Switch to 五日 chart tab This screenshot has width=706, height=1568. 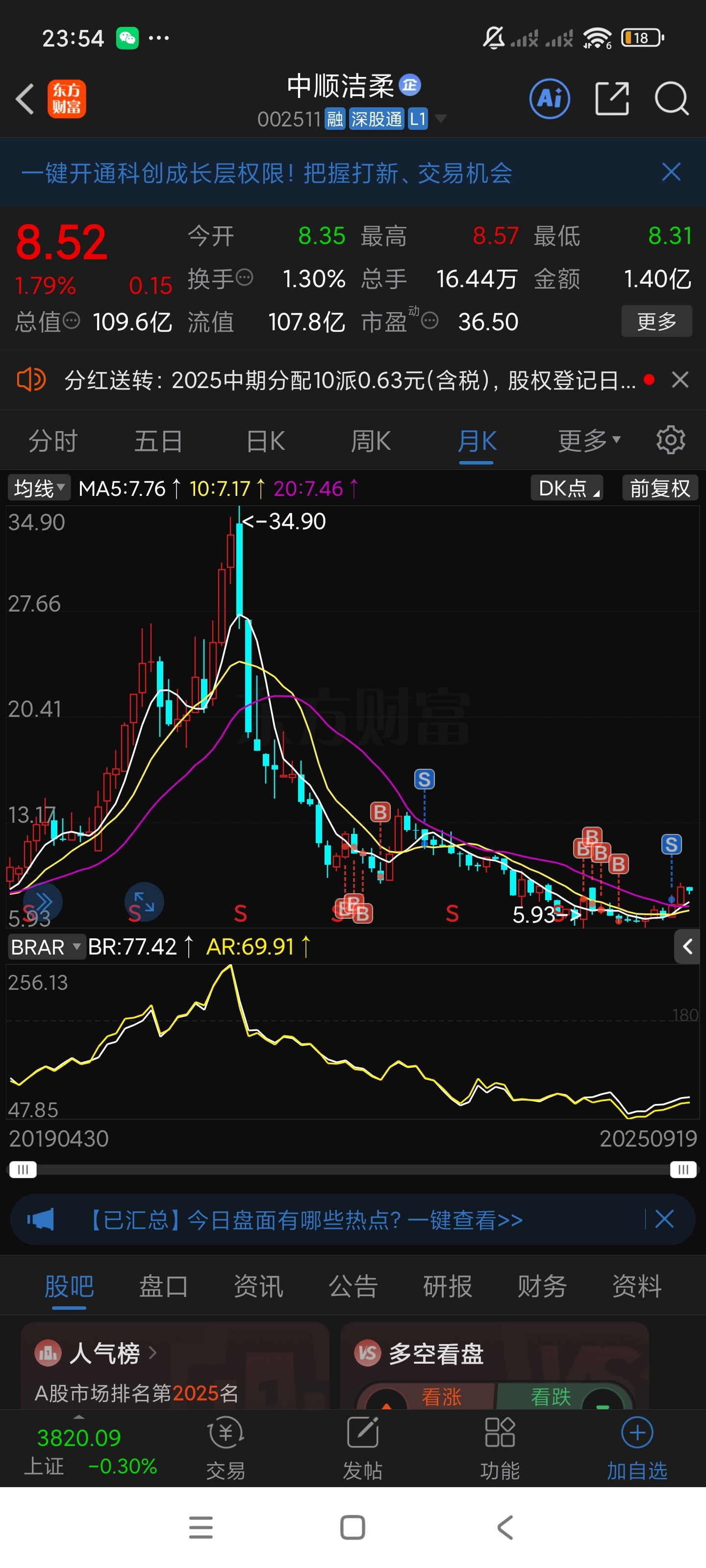[x=158, y=440]
